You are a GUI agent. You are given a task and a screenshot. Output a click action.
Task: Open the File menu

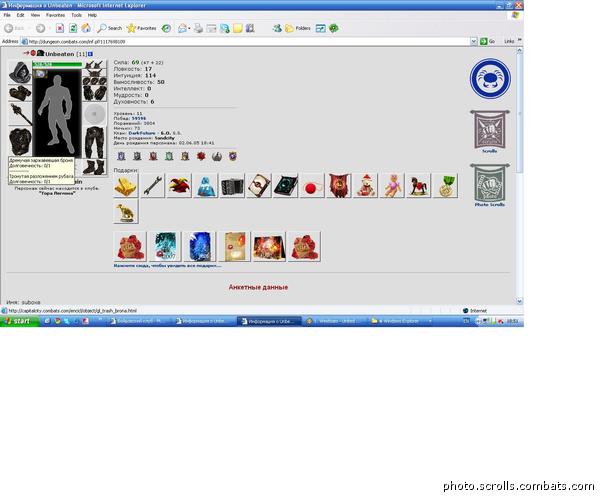[x=7, y=15]
